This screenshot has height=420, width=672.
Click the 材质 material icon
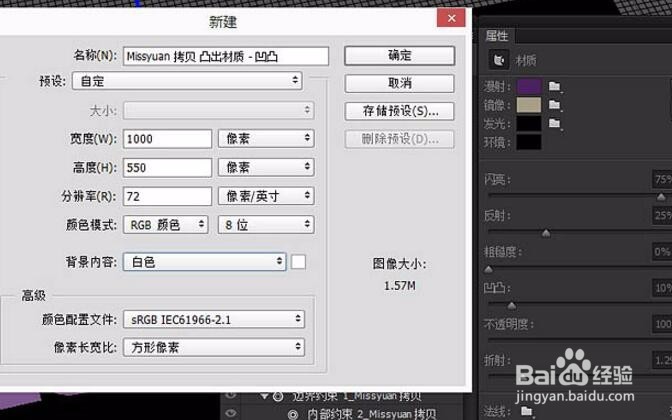(499, 60)
